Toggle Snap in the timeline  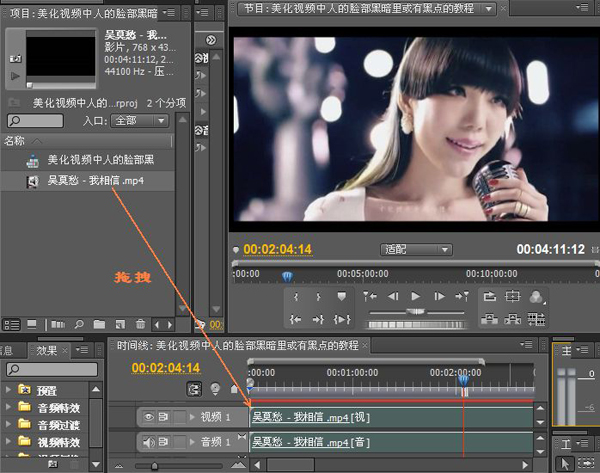click(x=194, y=389)
